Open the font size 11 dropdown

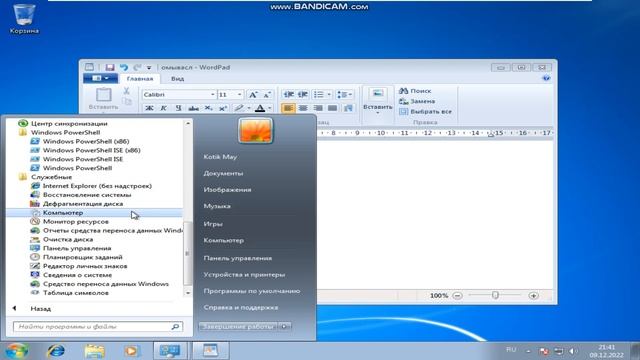tap(240, 95)
